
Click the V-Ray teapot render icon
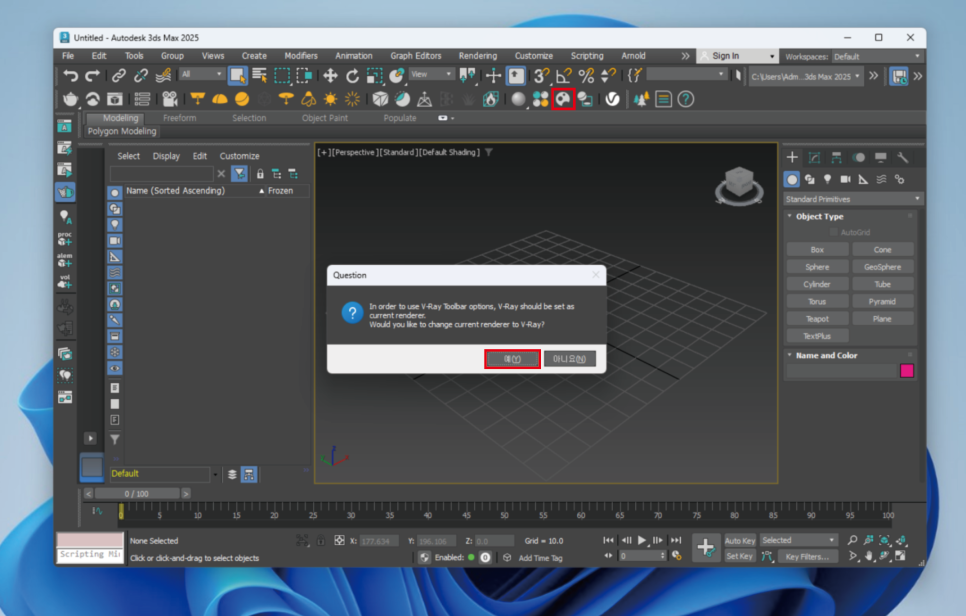[x=70, y=99]
